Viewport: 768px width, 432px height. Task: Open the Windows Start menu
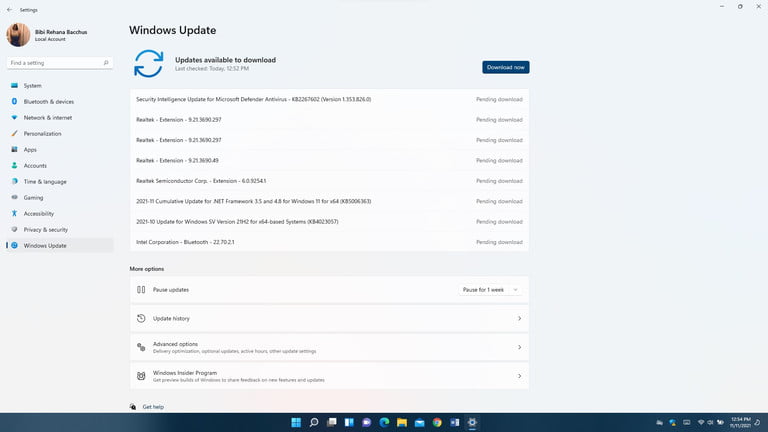296,422
